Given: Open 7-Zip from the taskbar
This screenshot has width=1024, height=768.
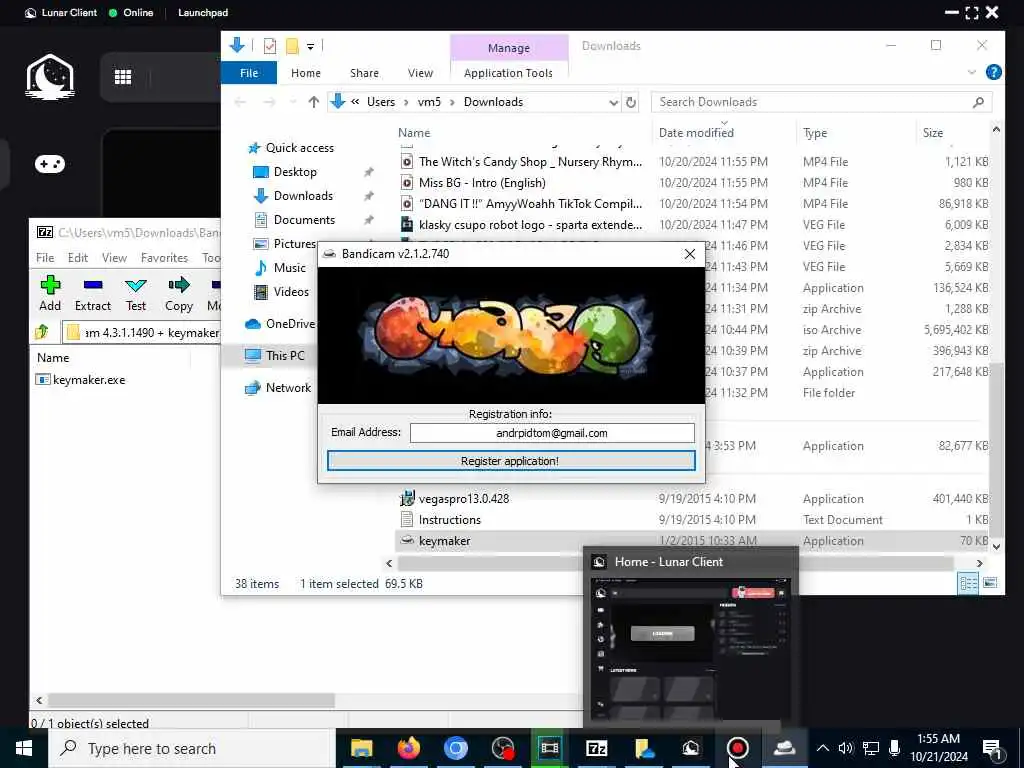Looking at the screenshot, I should point(597,748).
